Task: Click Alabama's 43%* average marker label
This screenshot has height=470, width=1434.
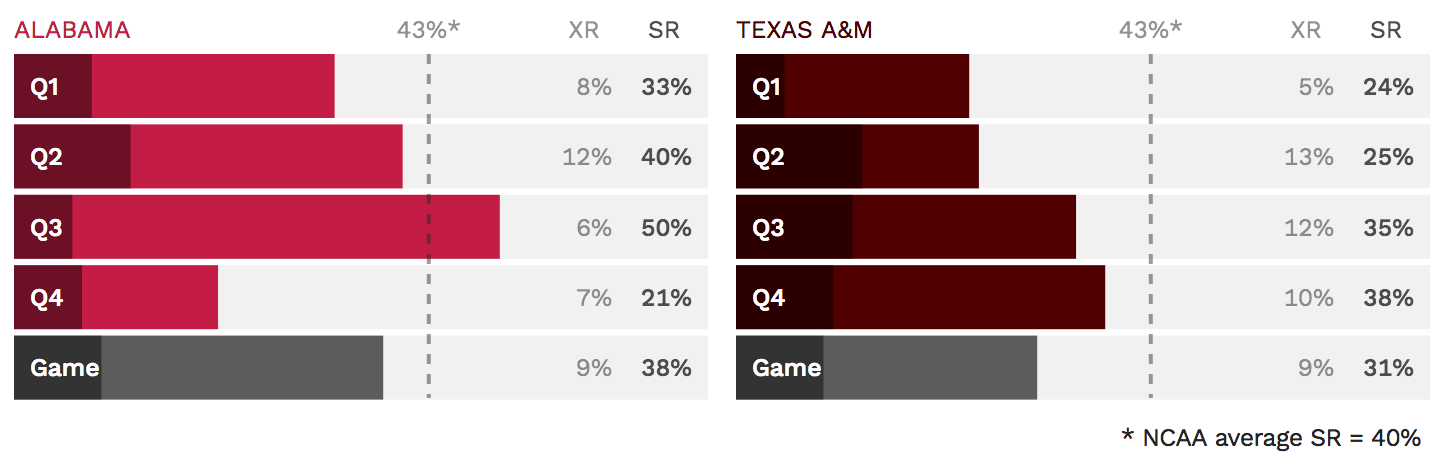Action: point(429,30)
